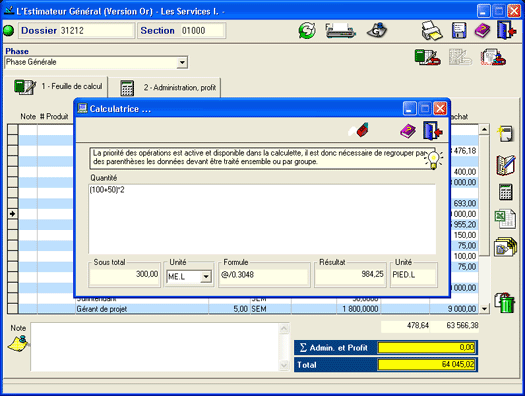
Task: Open the notebook with pen sidebar icon
Action: tap(506, 165)
